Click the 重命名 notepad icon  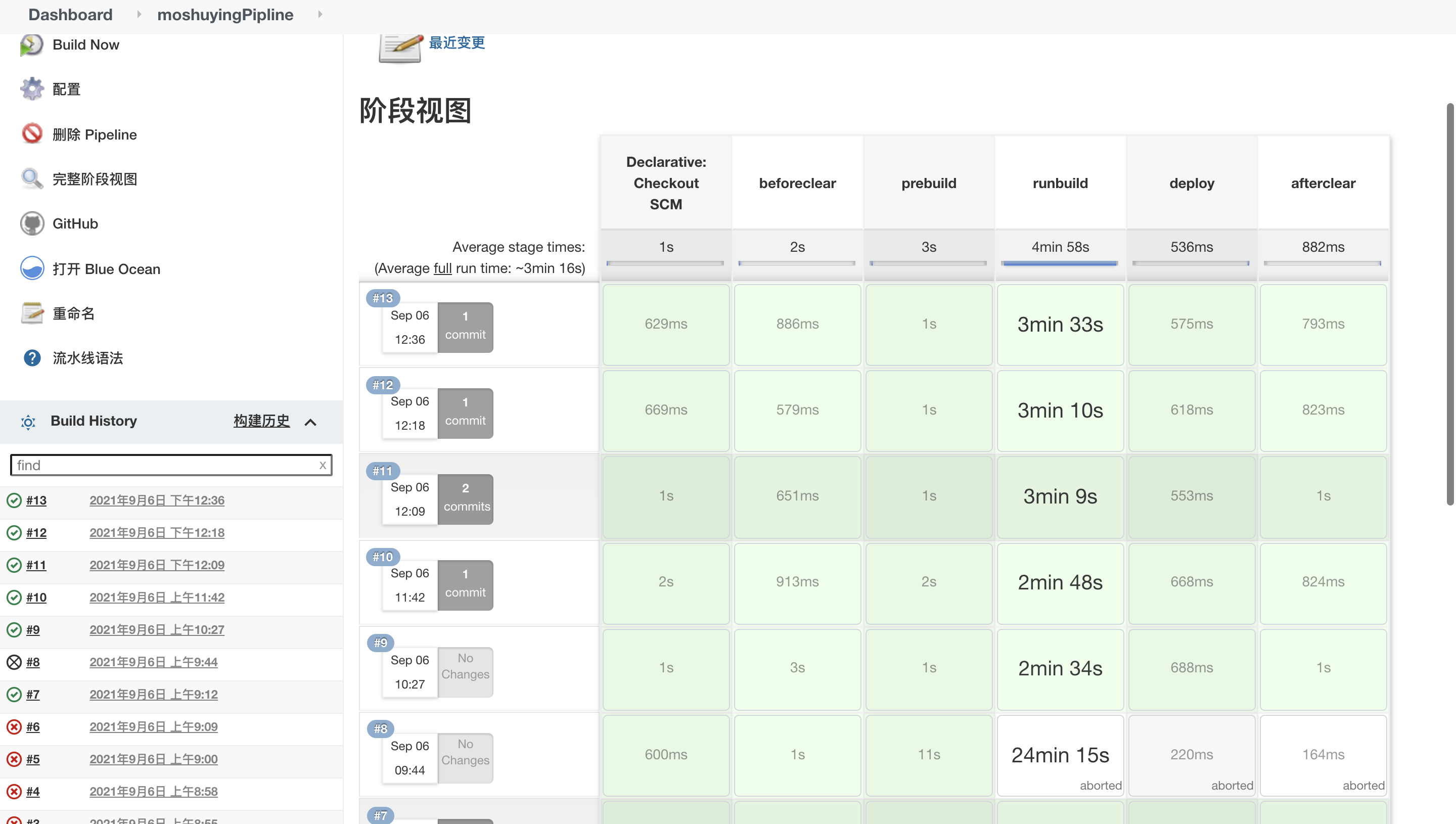(32, 313)
